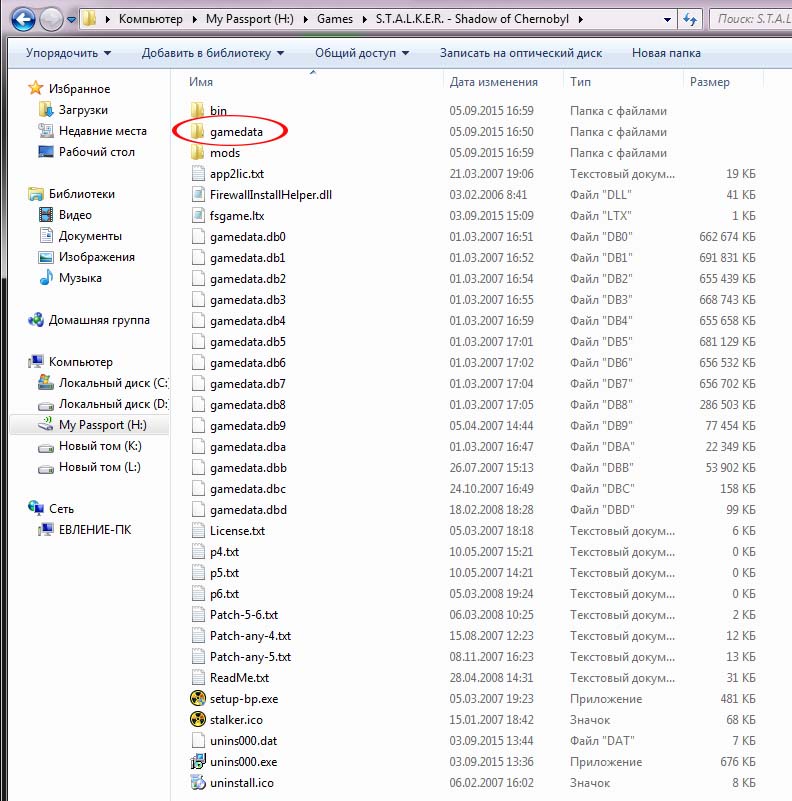Image resolution: width=792 pixels, height=801 pixels.
Task: Click the search field in the toolbar
Action: 750,19
